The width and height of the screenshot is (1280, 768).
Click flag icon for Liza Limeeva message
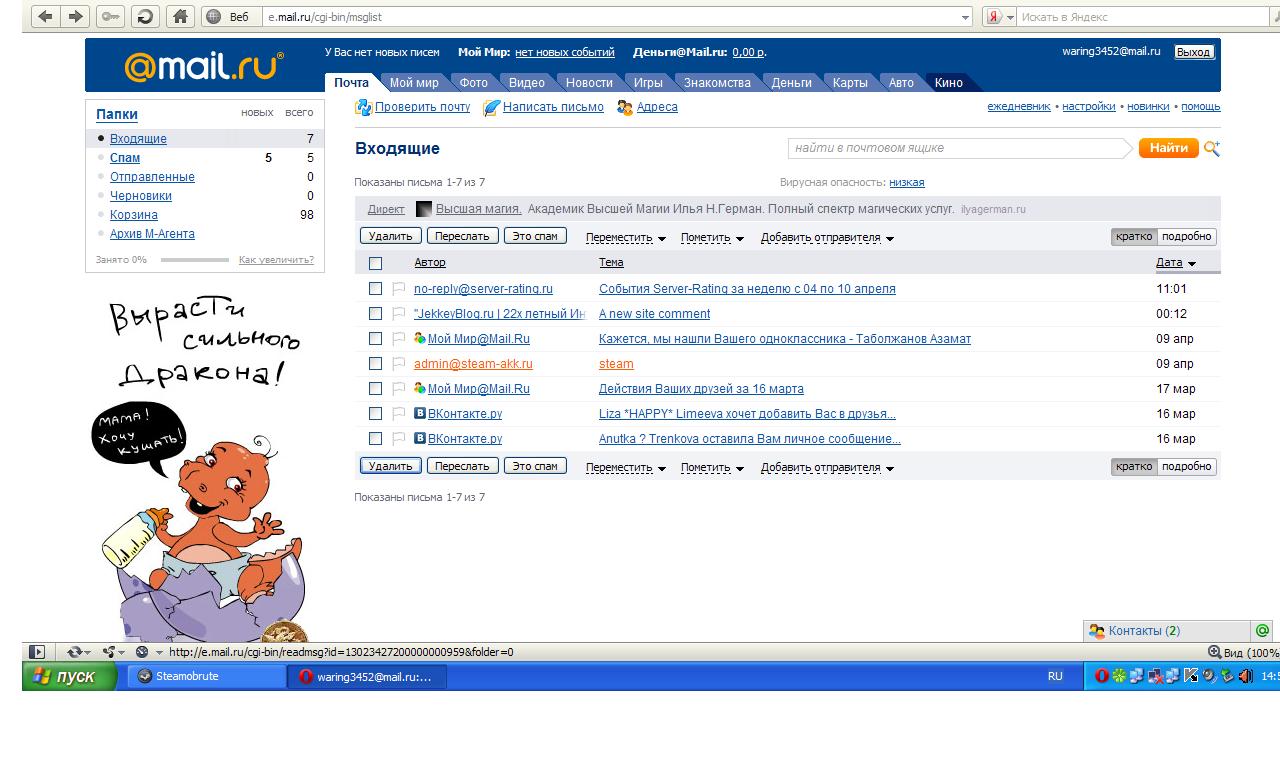pos(399,414)
